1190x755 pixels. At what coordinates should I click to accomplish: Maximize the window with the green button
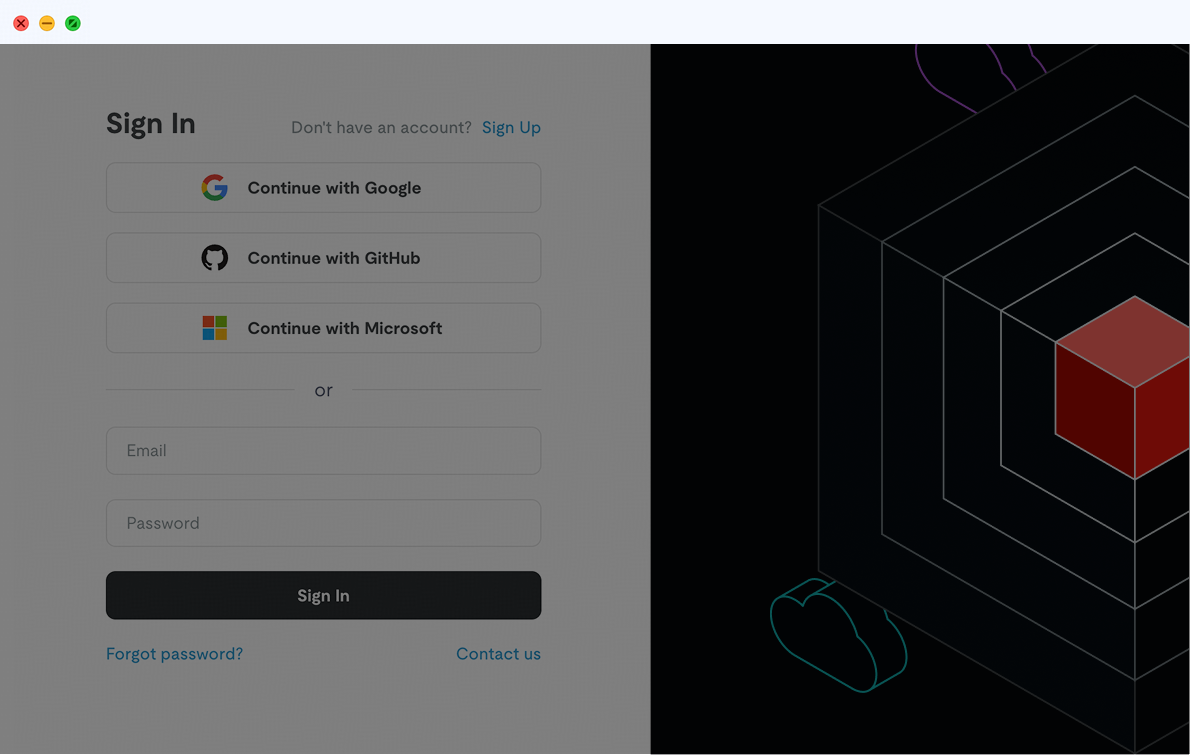click(73, 23)
